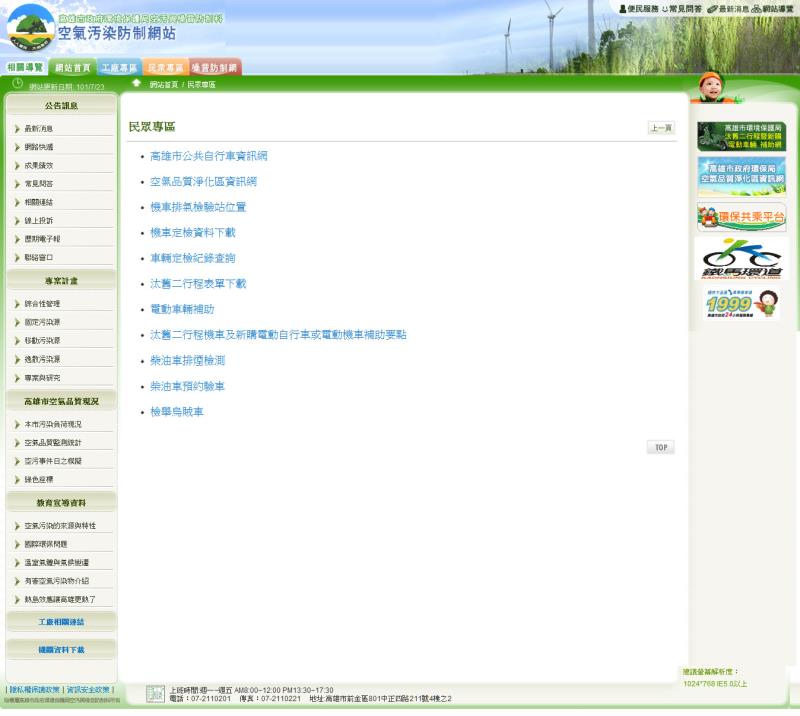800x716 pixels.
Task: Open the 鐵馬環島 cycling banner
Action: pyautogui.click(x=741, y=259)
